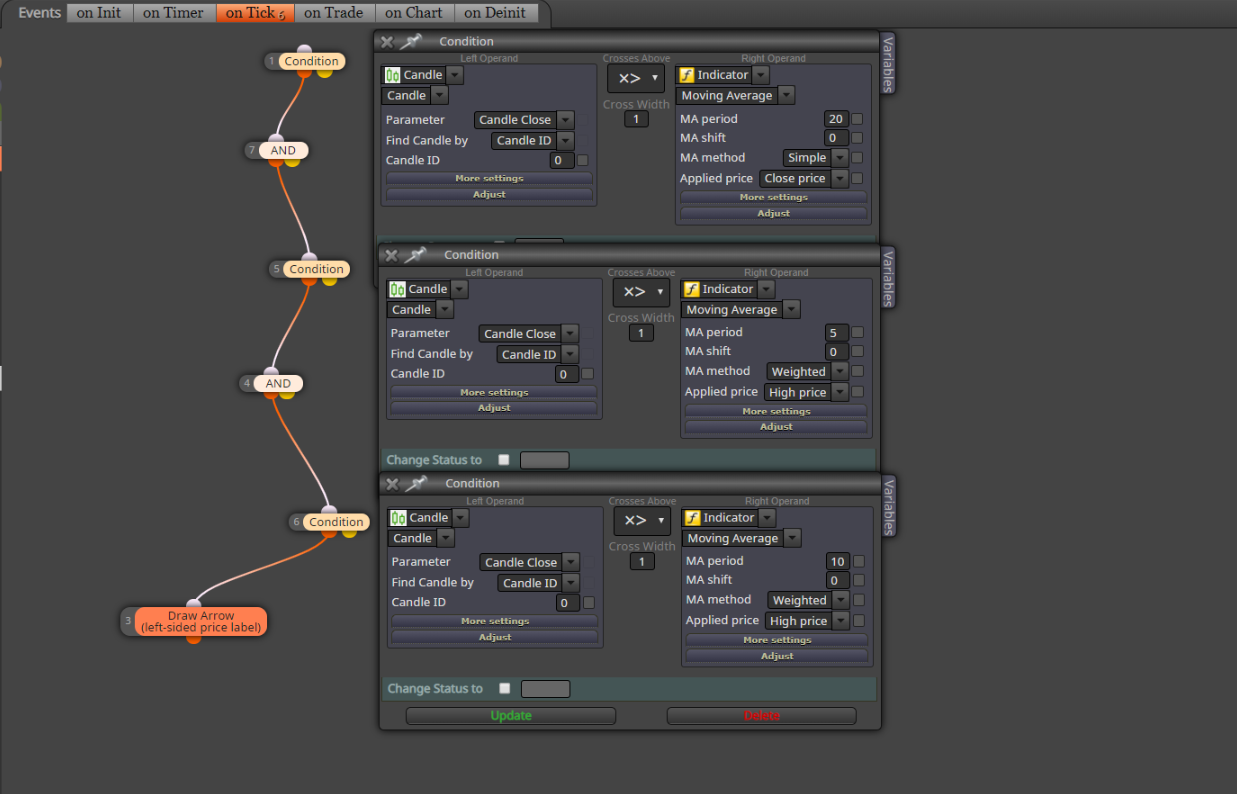Tick the checkbox beside MA period 20
This screenshot has width=1237, height=794.
(857, 119)
